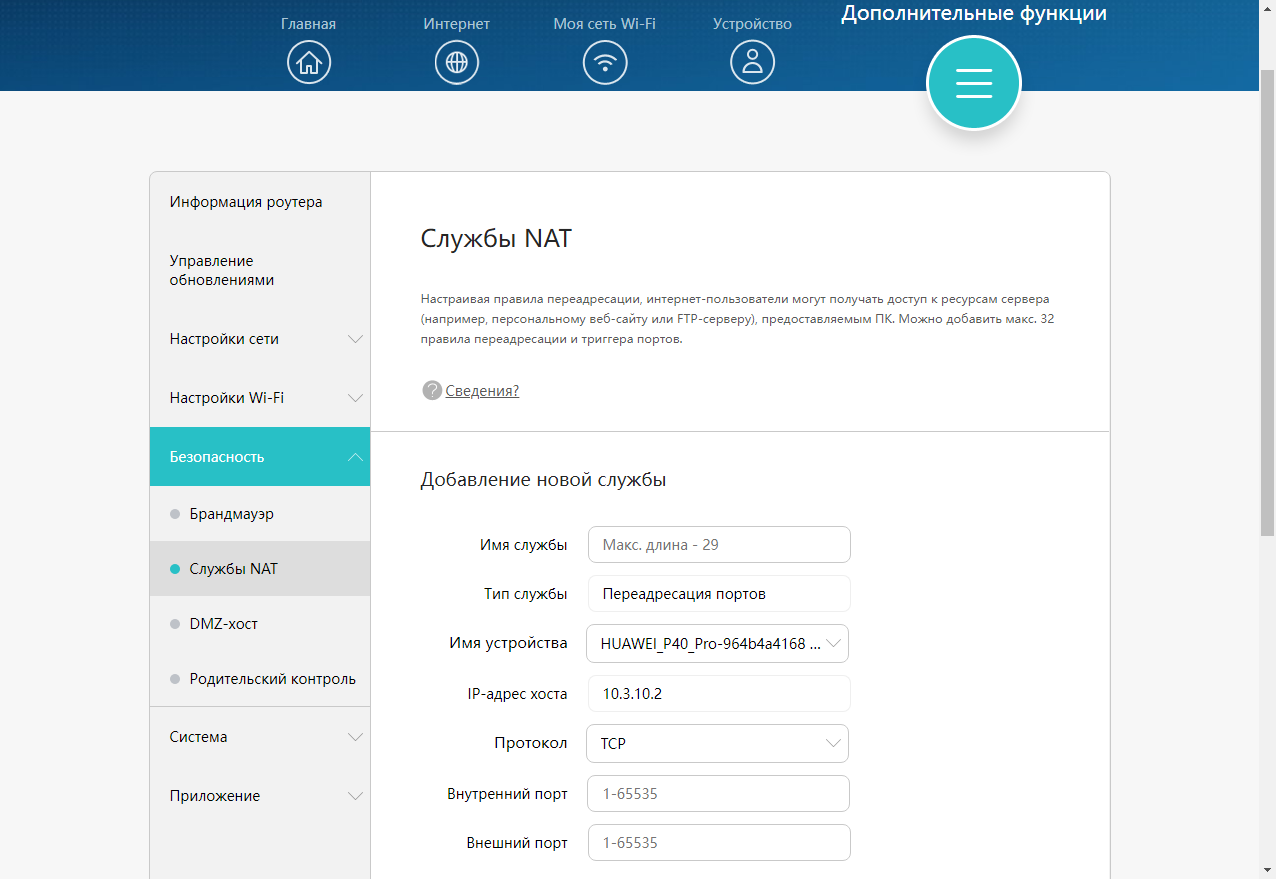This screenshot has width=1276, height=879.
Task: Click the Wi-Fi signal icon
Action: pos(604,62)
